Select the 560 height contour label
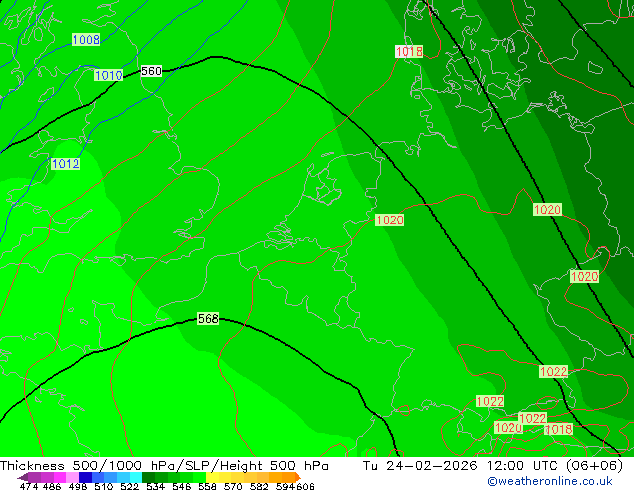The width and height of the screenshot is (634, 490). (x=151, y=71)
